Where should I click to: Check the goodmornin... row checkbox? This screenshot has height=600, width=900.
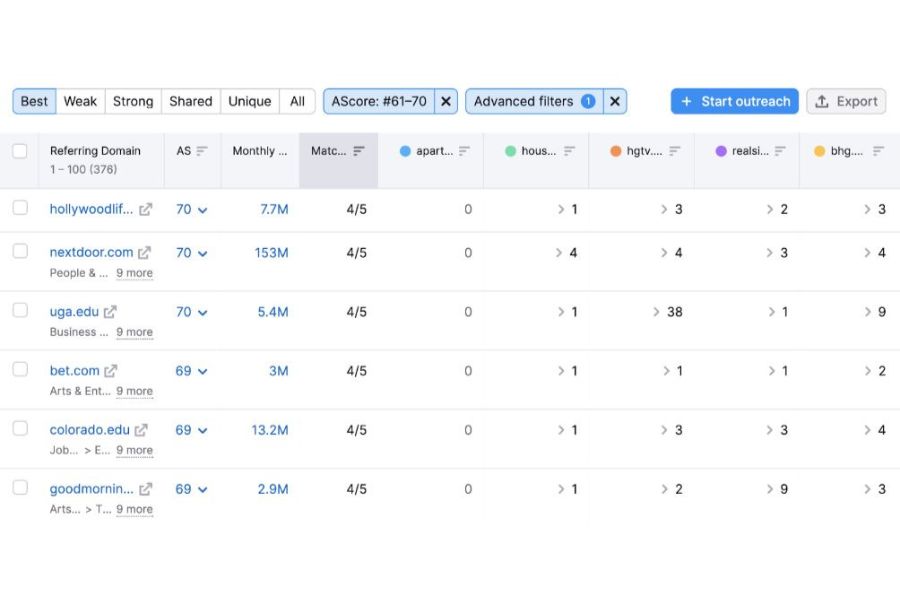[x=20, y=487]
